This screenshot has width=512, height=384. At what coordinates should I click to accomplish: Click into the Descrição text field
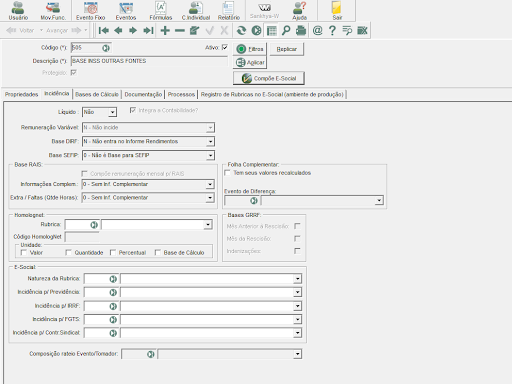(149, 61)
